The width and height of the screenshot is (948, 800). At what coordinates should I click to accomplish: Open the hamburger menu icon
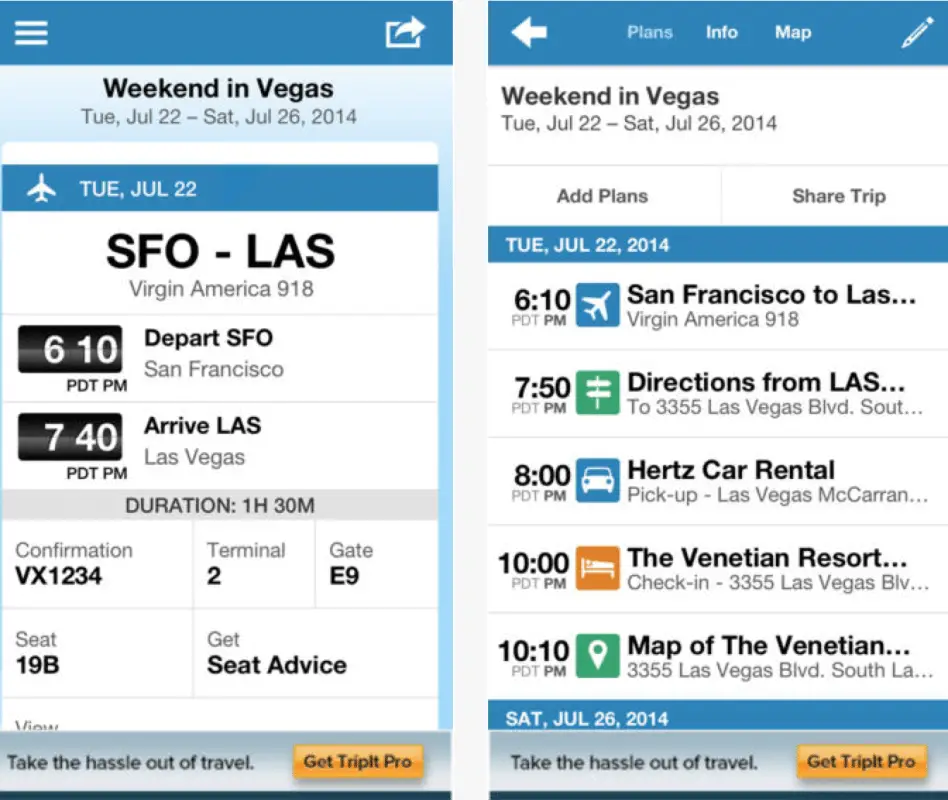point(31,33)
